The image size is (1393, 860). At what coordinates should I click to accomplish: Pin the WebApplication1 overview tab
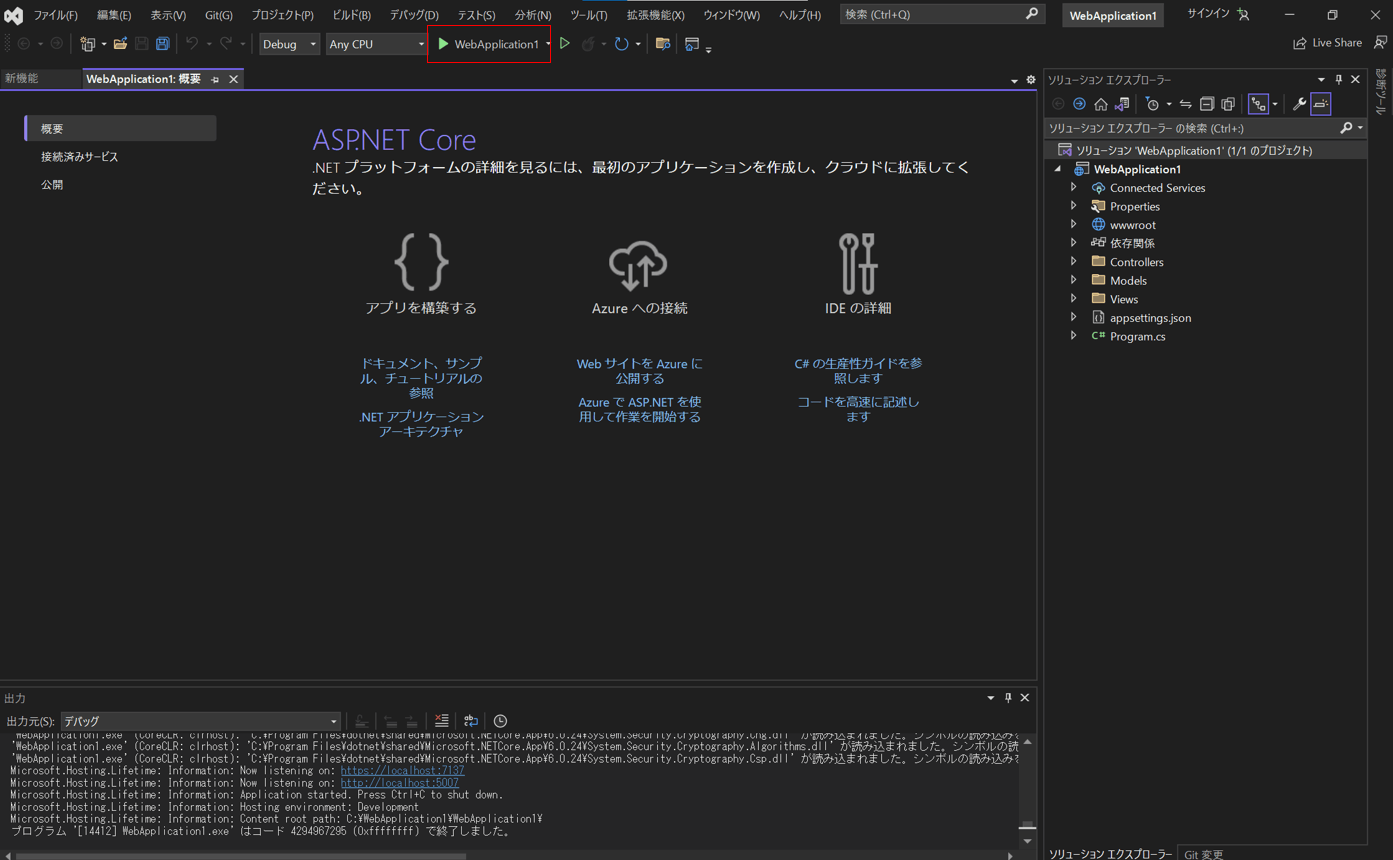point(215,79)
